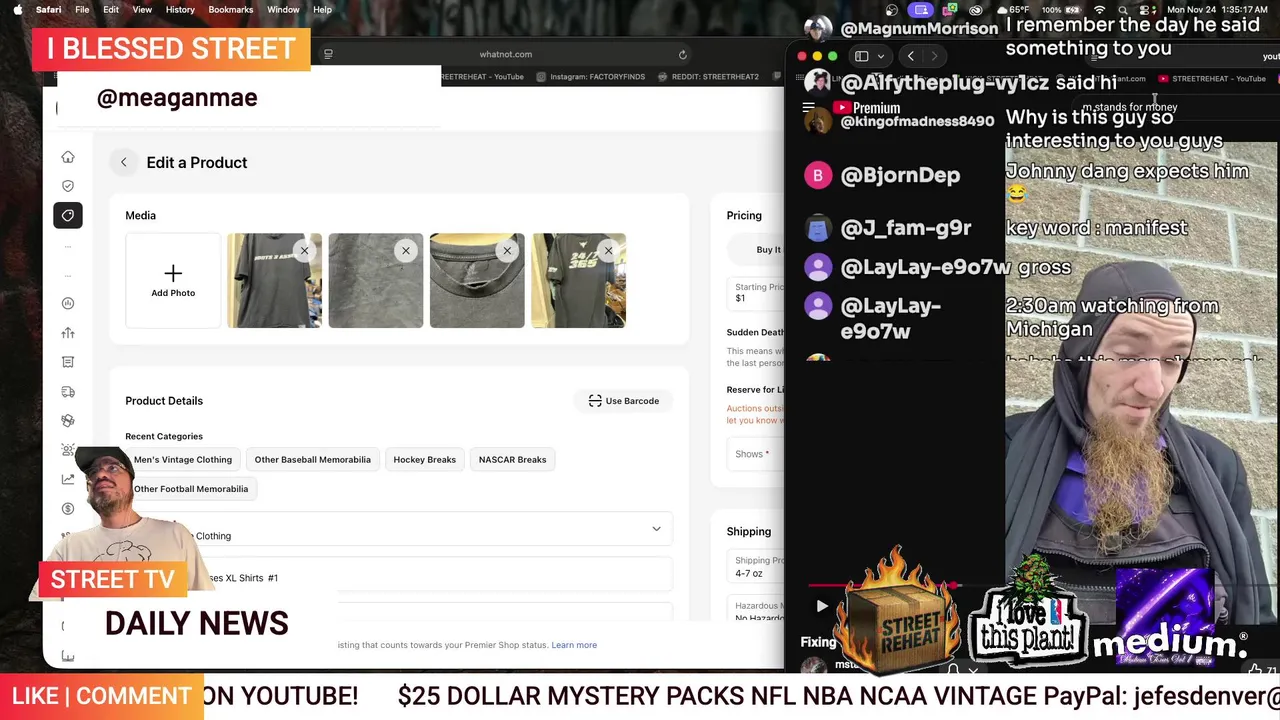Reload the whatnot.com page
This screenshot has height=720, width=1280.
(x=683, y=54)
